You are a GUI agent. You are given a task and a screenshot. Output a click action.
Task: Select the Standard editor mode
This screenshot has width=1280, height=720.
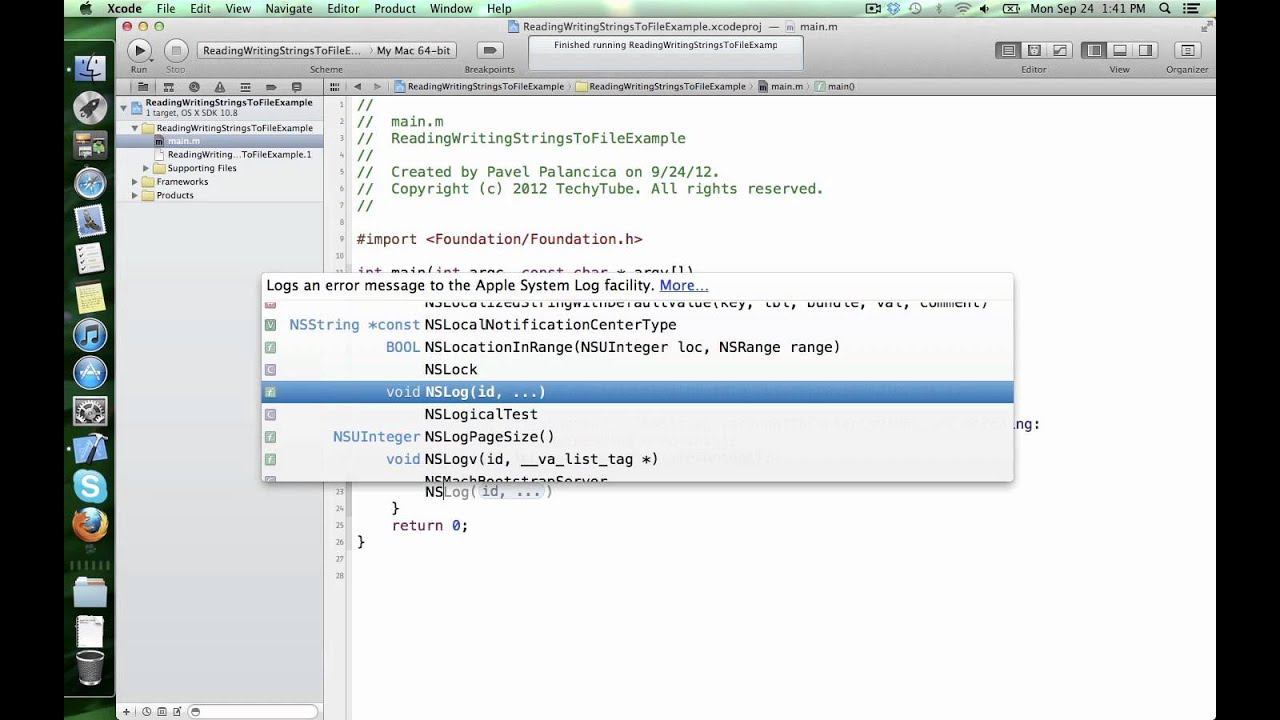(1008, 50)
